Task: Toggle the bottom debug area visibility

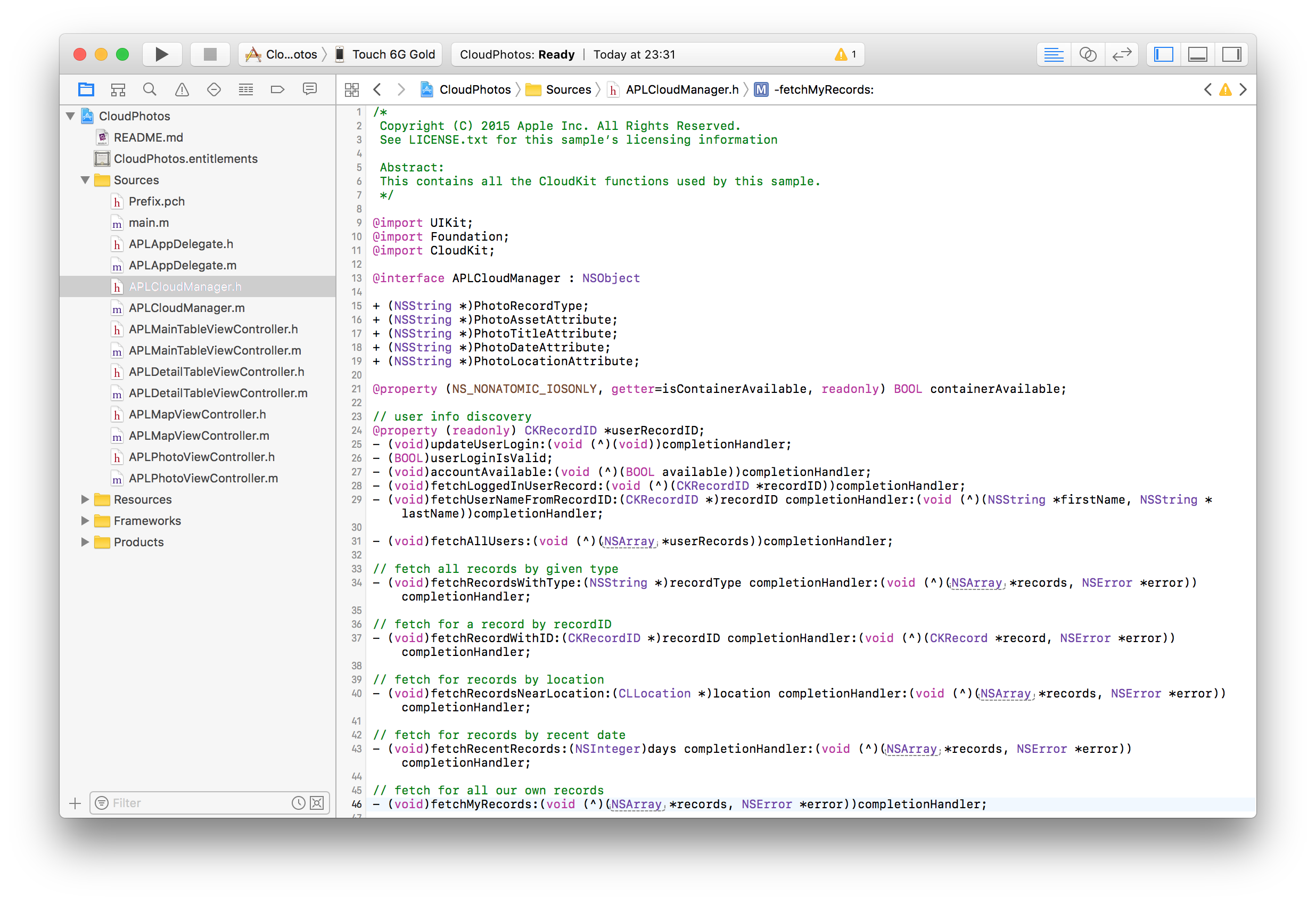Action: pos(1198,54)
